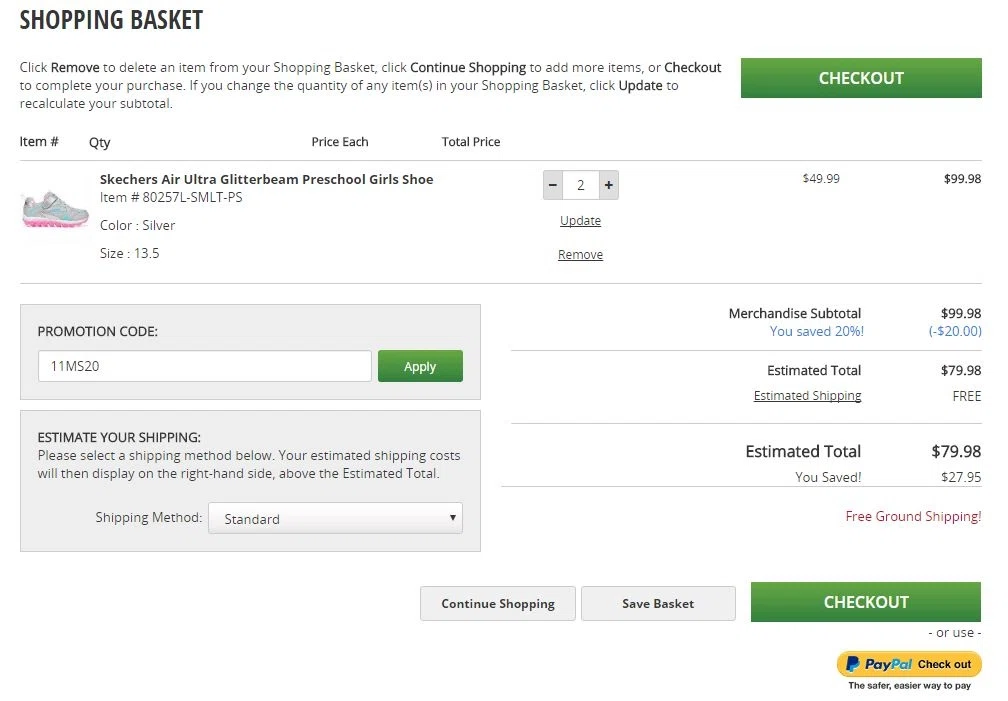Screen dimensions: 1008x701
Task: Click the bottom green Checkout button
Action: pyautogui.click(x=866, y=602)
